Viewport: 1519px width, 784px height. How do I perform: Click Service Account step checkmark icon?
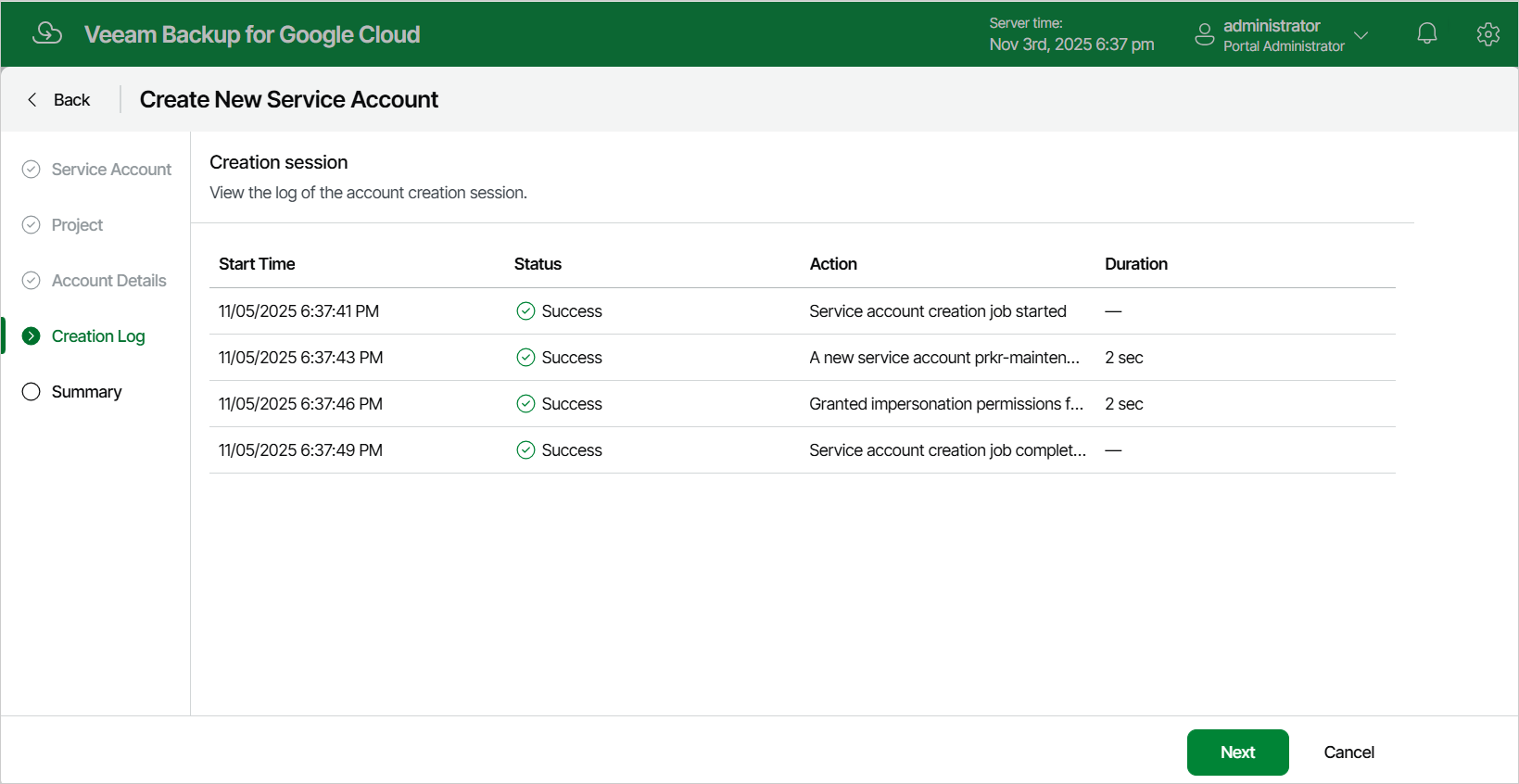pos(32,170)
